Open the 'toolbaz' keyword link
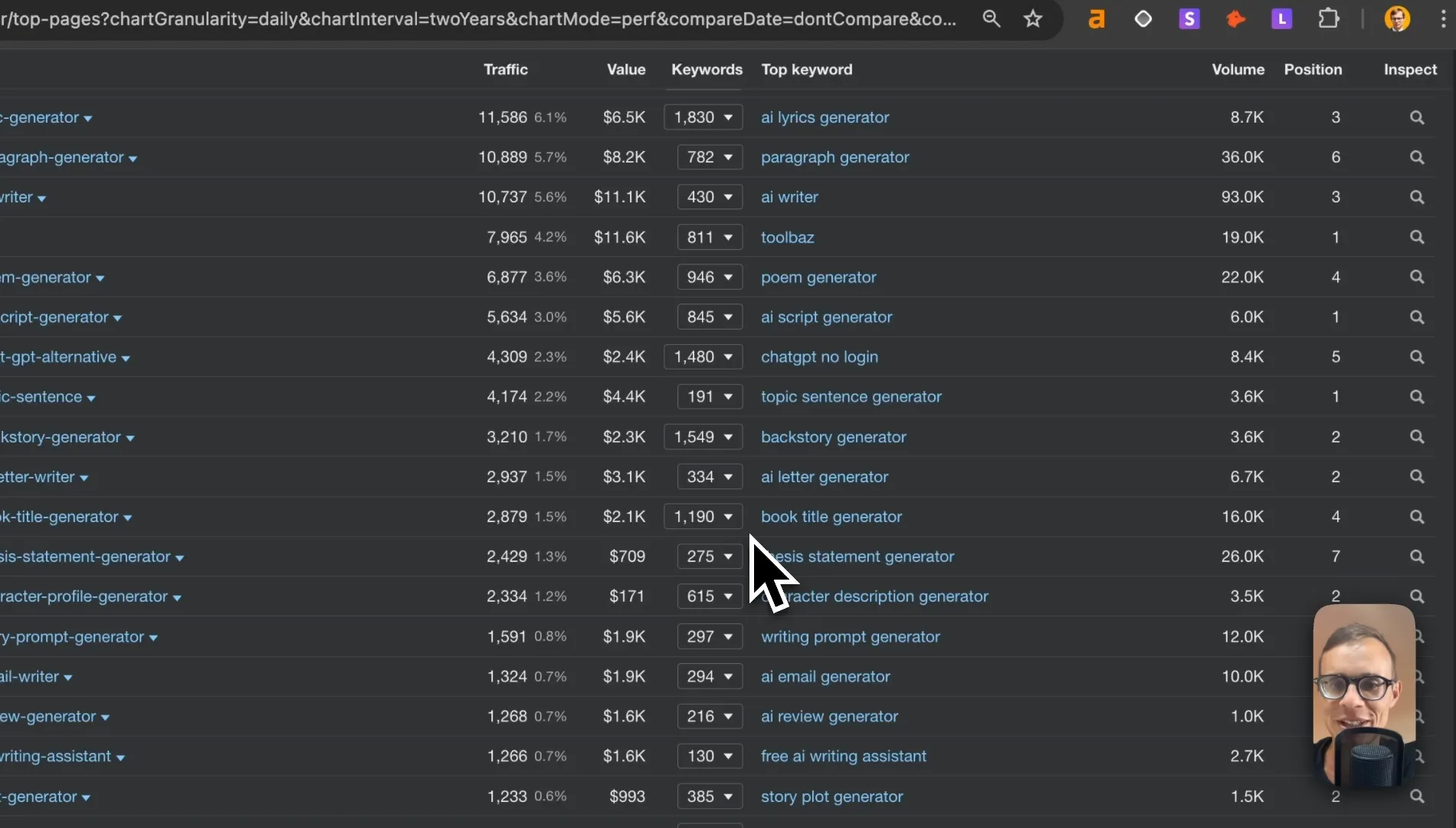The height and width of the screenshot is (828, 1456). point(787,238)
